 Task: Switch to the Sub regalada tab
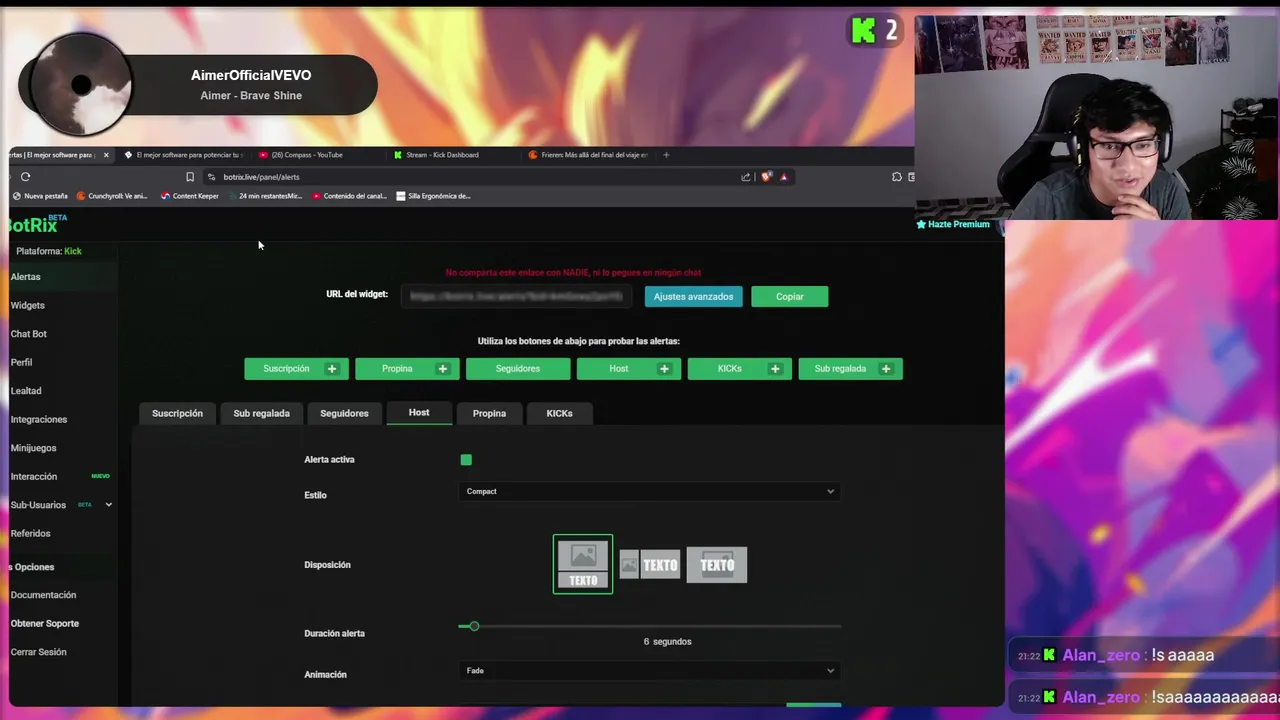262,413
